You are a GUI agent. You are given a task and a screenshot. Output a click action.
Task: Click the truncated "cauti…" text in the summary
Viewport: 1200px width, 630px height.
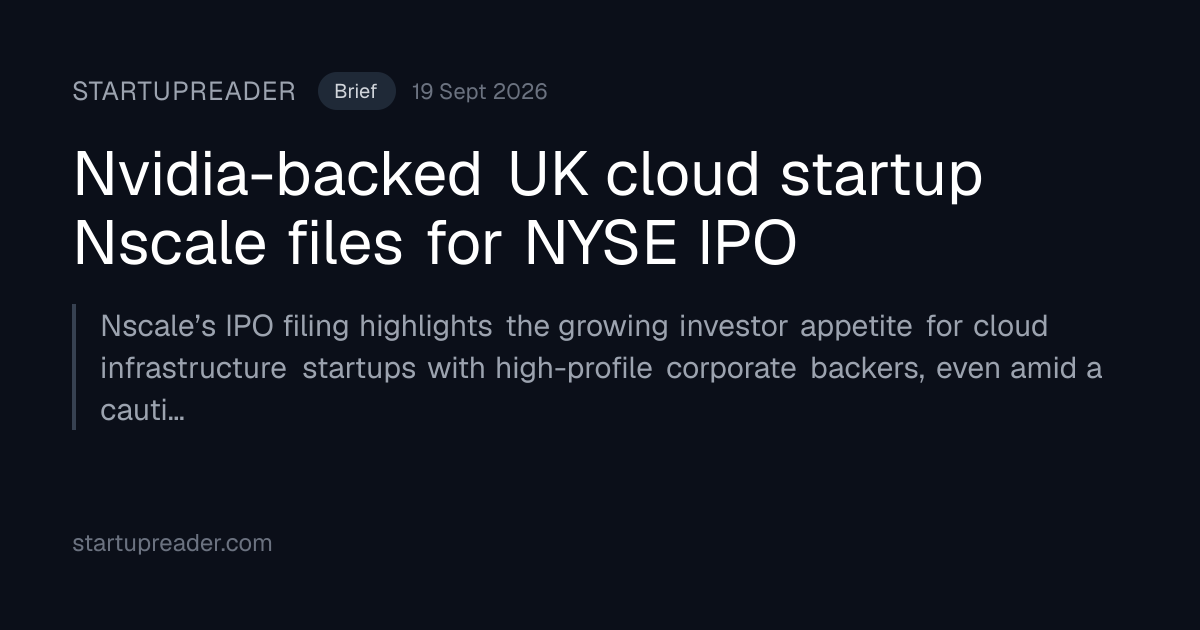[142, 410]
